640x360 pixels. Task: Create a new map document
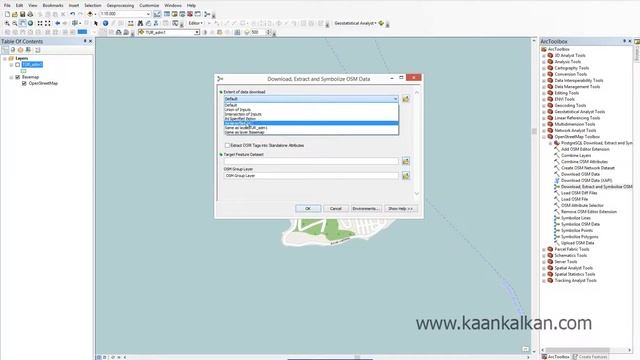click(7, 14)
